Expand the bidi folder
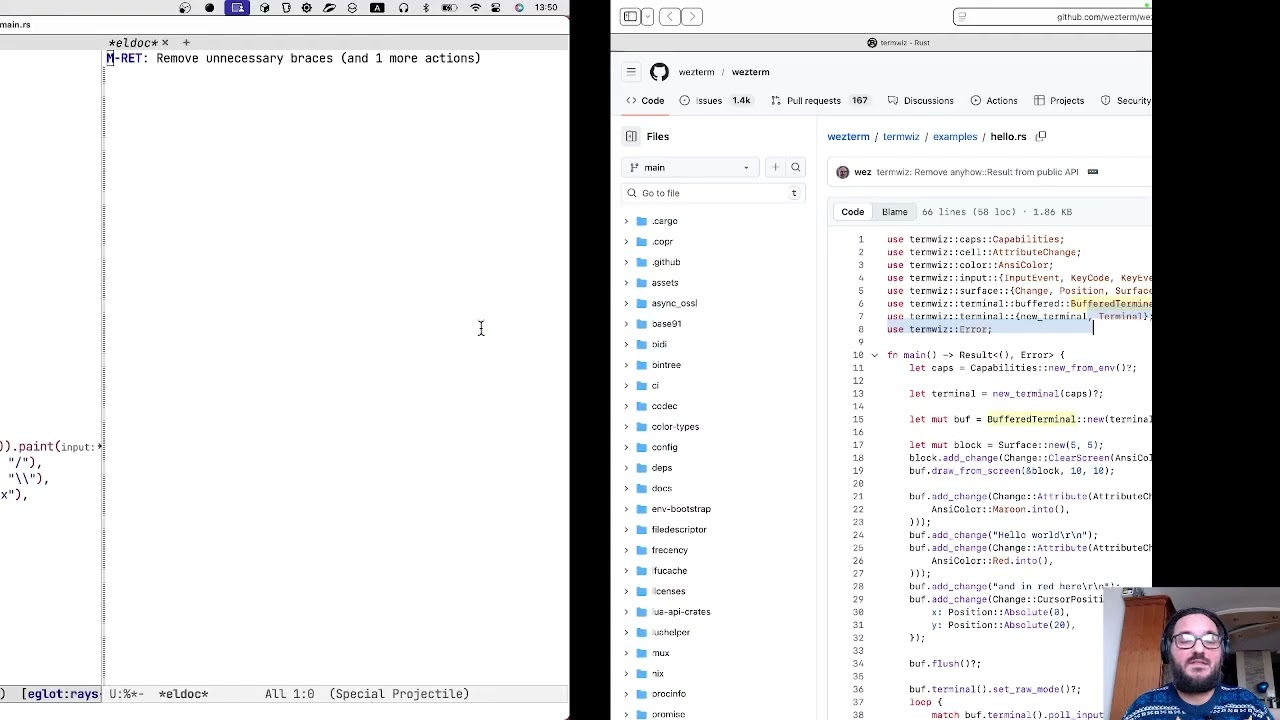The image size is (1280, 720). pos(627,344)
